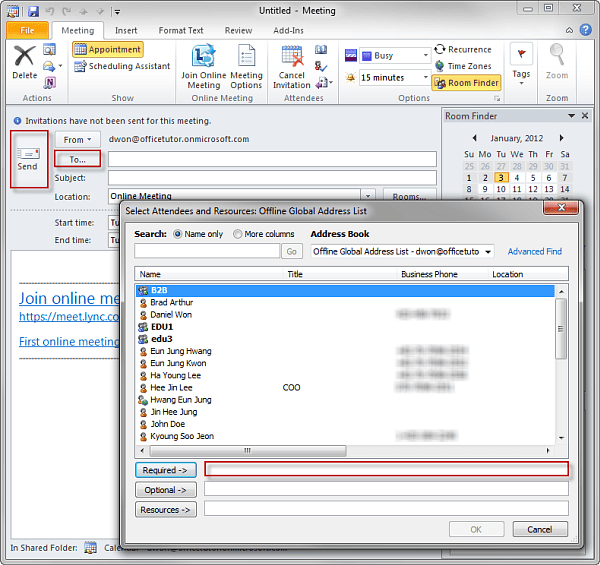Viewport: 600px width, 565px height.
Task: Select January 3 in Room Finder calendar
Action: point(501,177)
